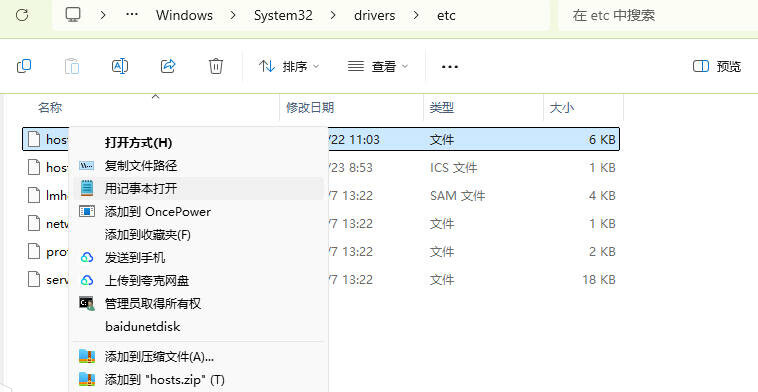Click cloud icon beside 发送到手机
The height and width of the screenshot is (392, 758).
[87, 258]
